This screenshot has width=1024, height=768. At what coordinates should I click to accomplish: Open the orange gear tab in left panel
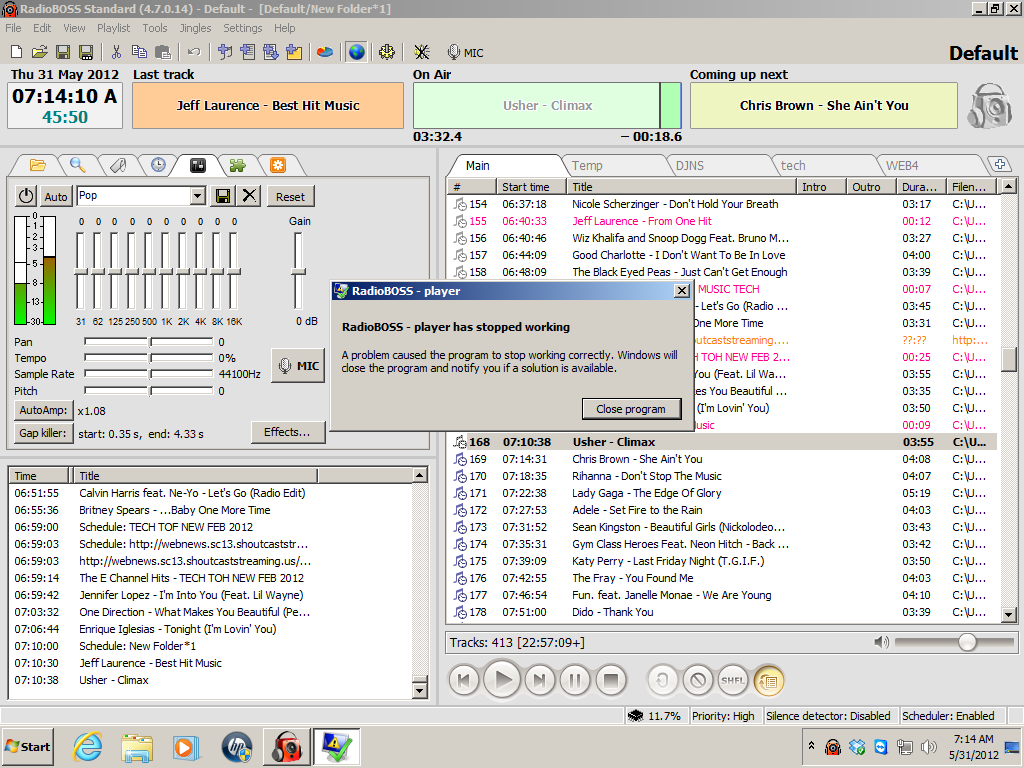(x=278, y=165)
